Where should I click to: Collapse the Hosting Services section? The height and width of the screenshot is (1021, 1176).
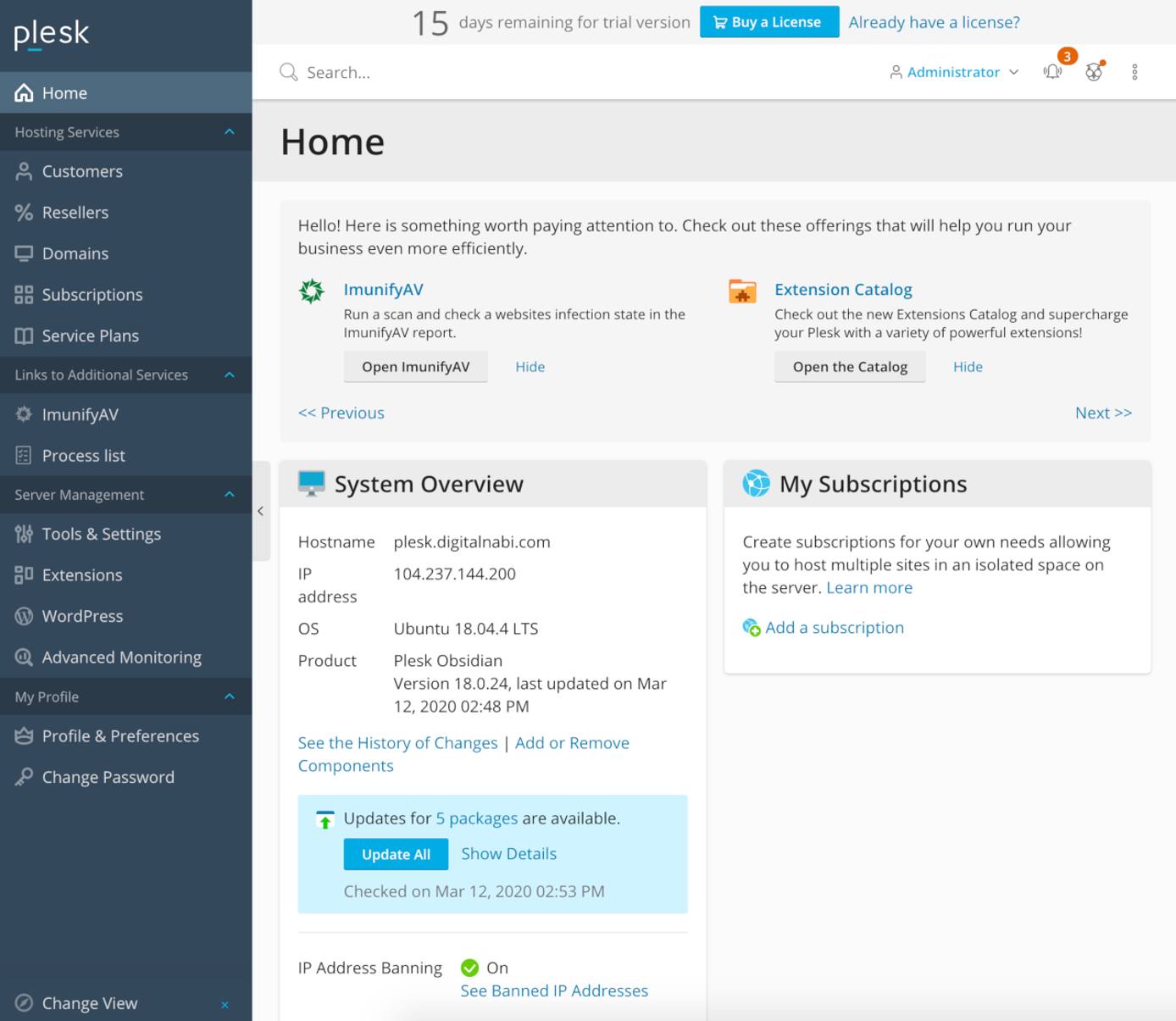pyautogui.click(x=228, y=132)
